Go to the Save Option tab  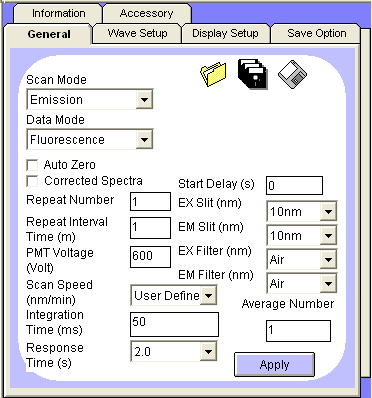316,33
